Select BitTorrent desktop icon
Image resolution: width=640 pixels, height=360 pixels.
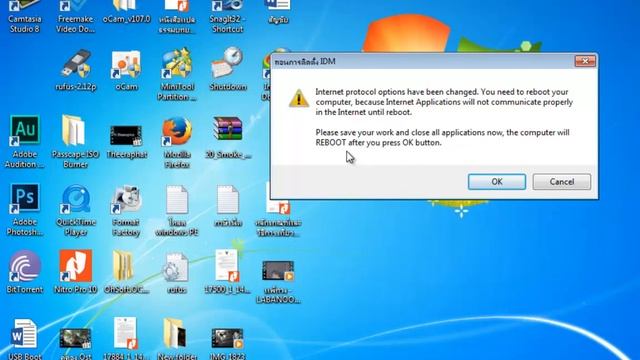24,272
